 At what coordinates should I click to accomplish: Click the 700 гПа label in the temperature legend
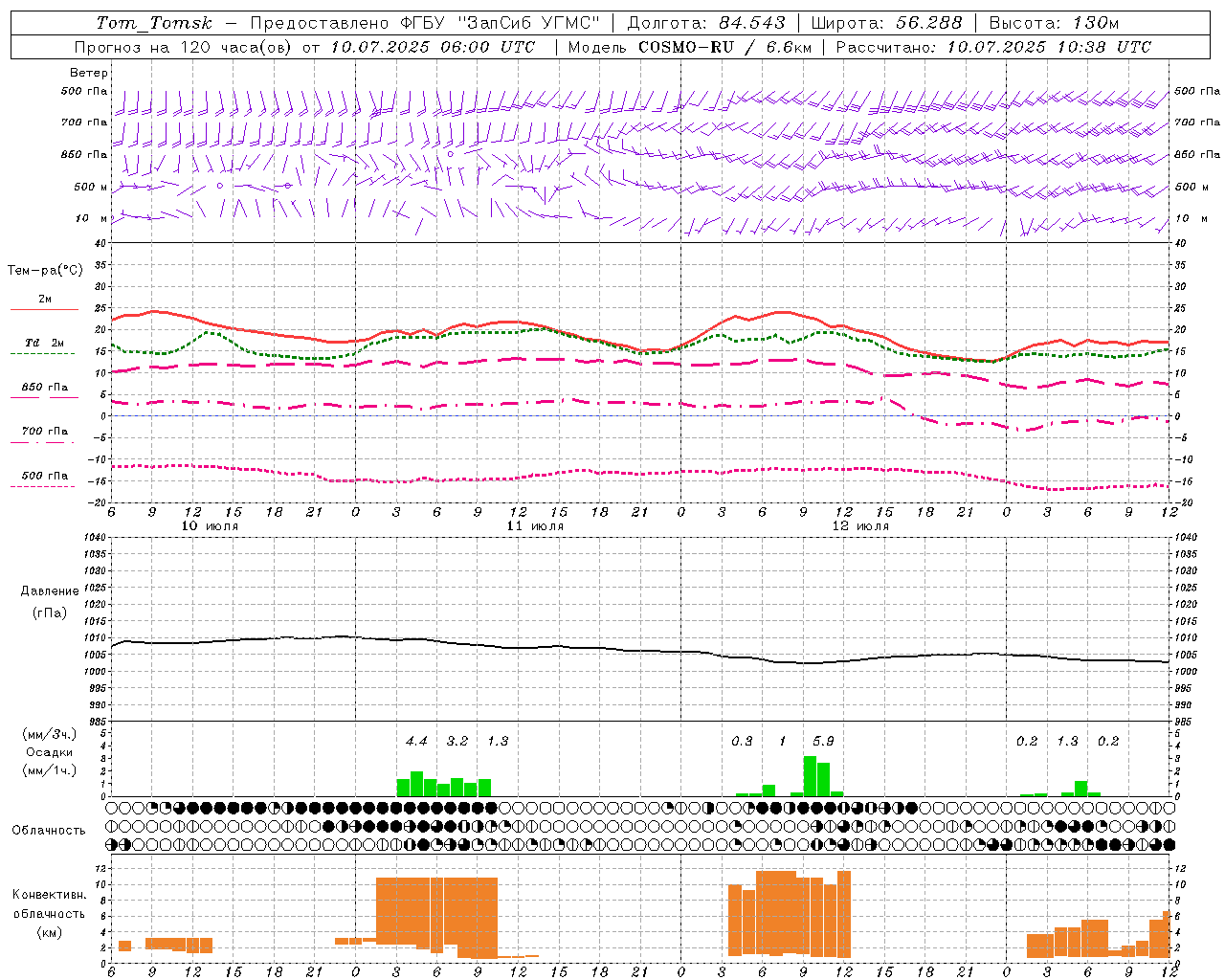pyautogui.click(x=45, y=432)
